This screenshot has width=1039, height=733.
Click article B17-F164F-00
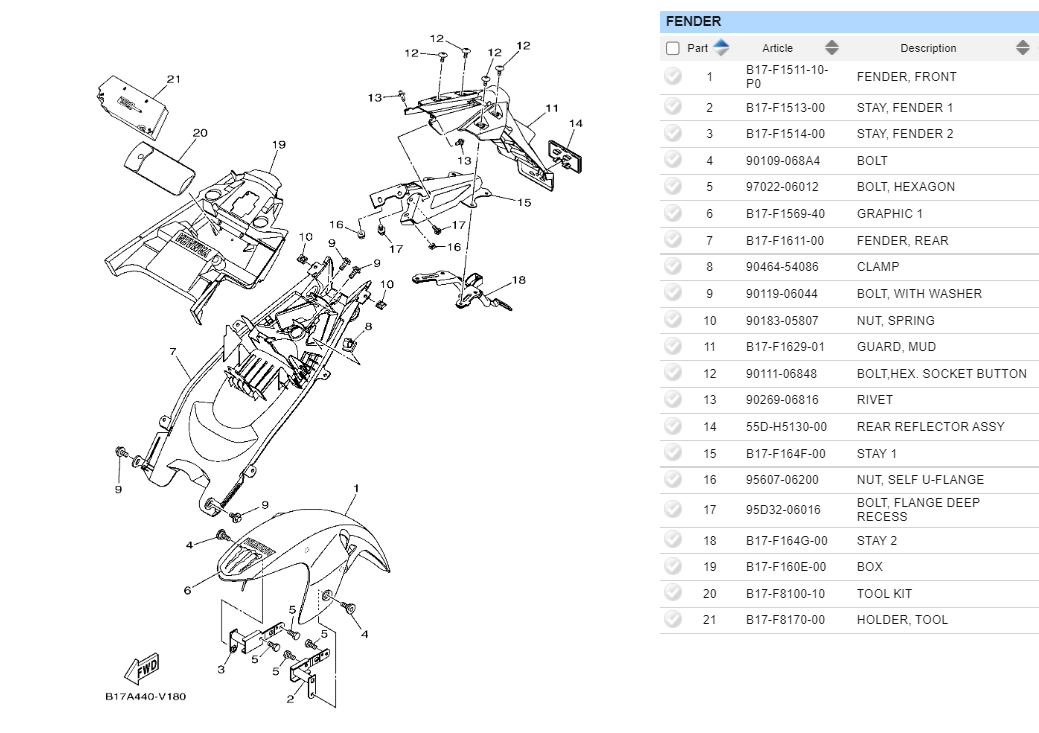click(785, 453)
